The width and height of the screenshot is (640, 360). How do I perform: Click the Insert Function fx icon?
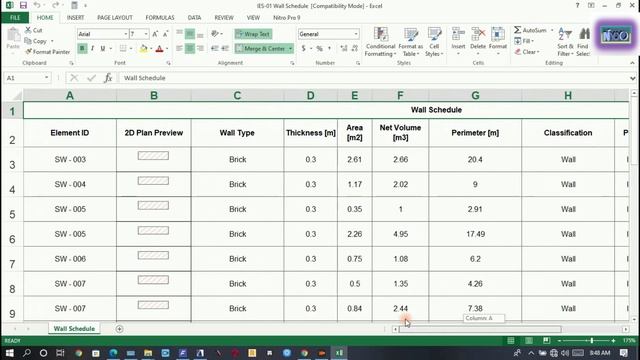108,78
